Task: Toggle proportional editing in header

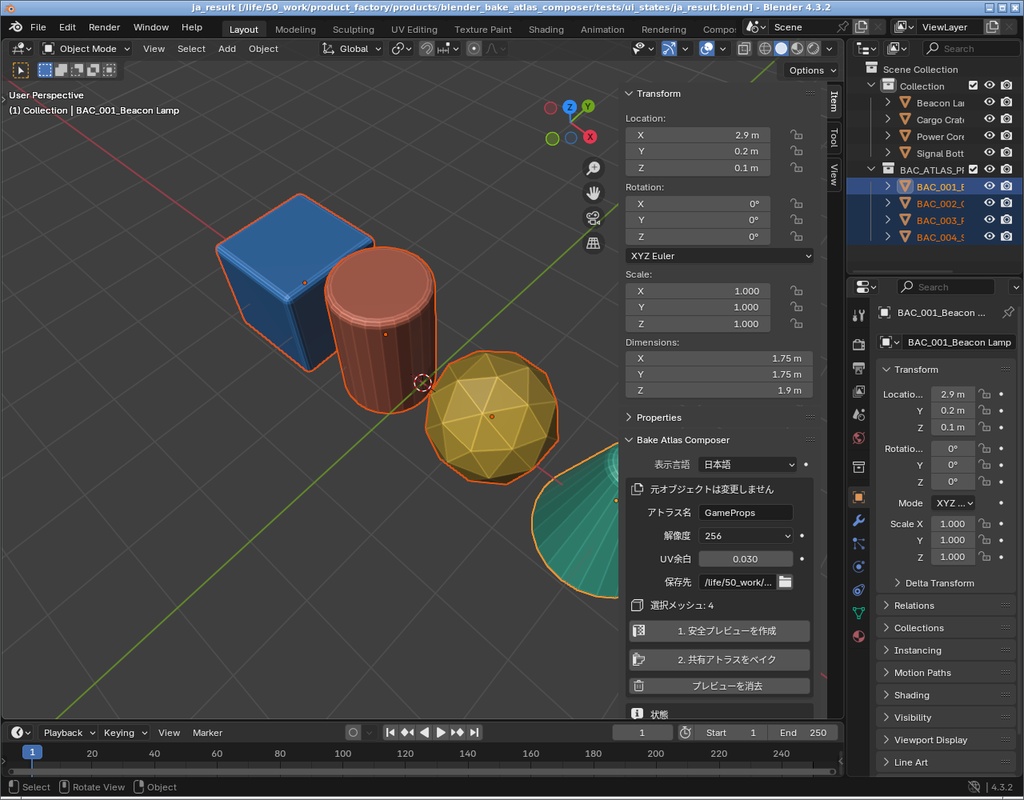Action: click(x=475, y=48)
